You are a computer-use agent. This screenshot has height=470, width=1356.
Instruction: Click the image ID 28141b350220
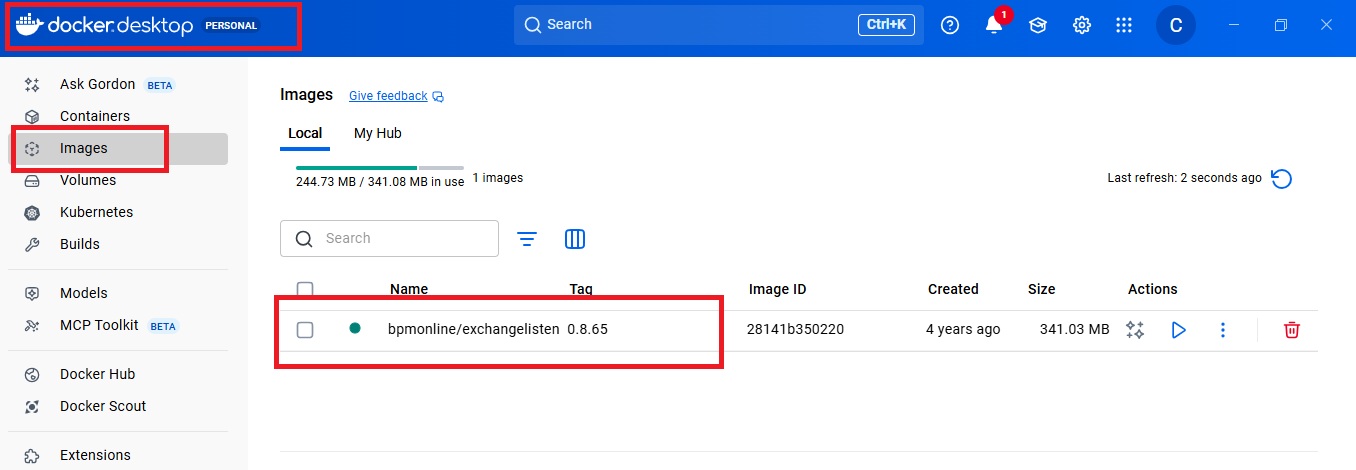pyautogui.click(x=795, y=329)
